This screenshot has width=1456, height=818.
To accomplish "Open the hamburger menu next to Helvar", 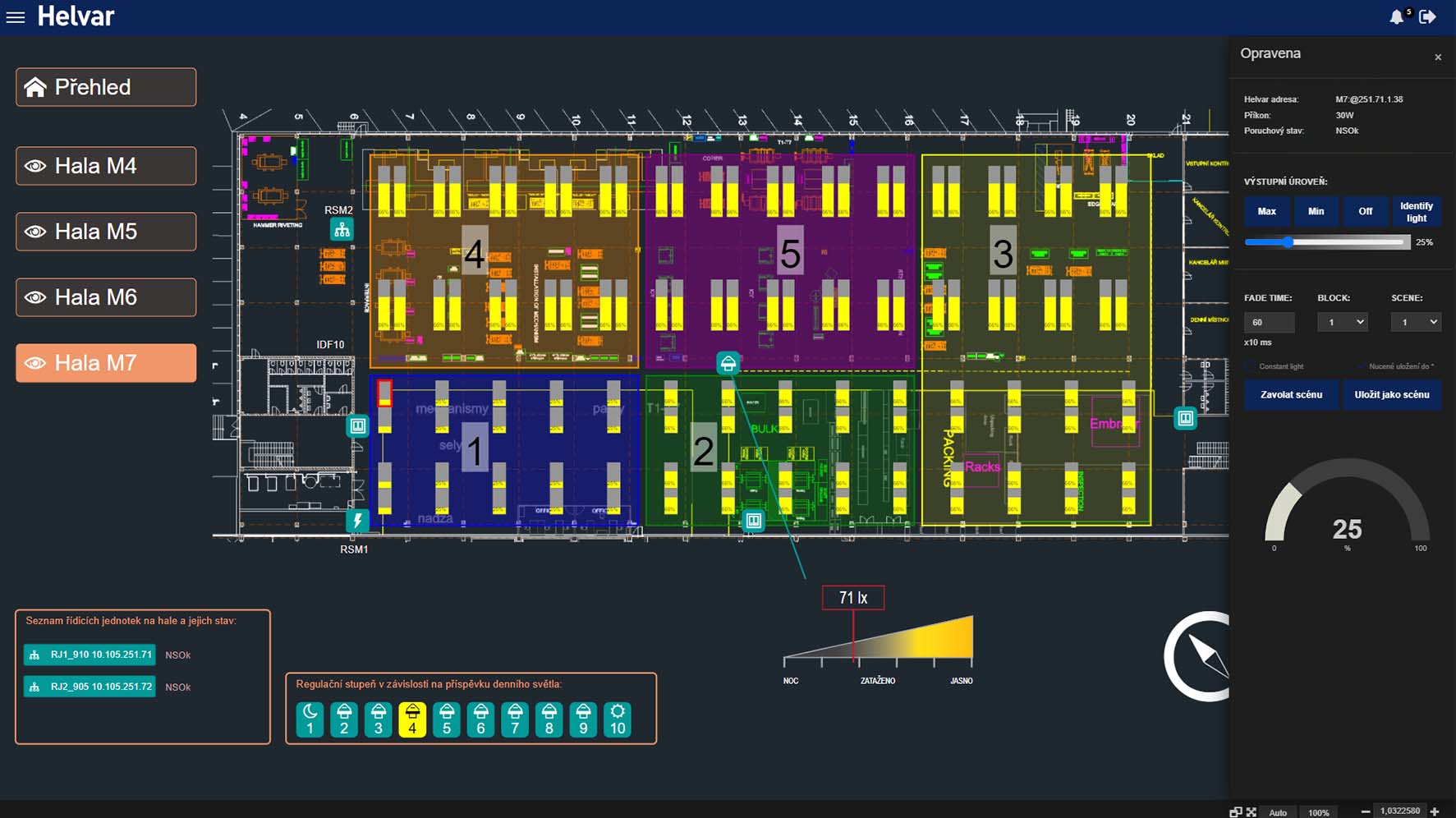I will click(x=16, y=16).
